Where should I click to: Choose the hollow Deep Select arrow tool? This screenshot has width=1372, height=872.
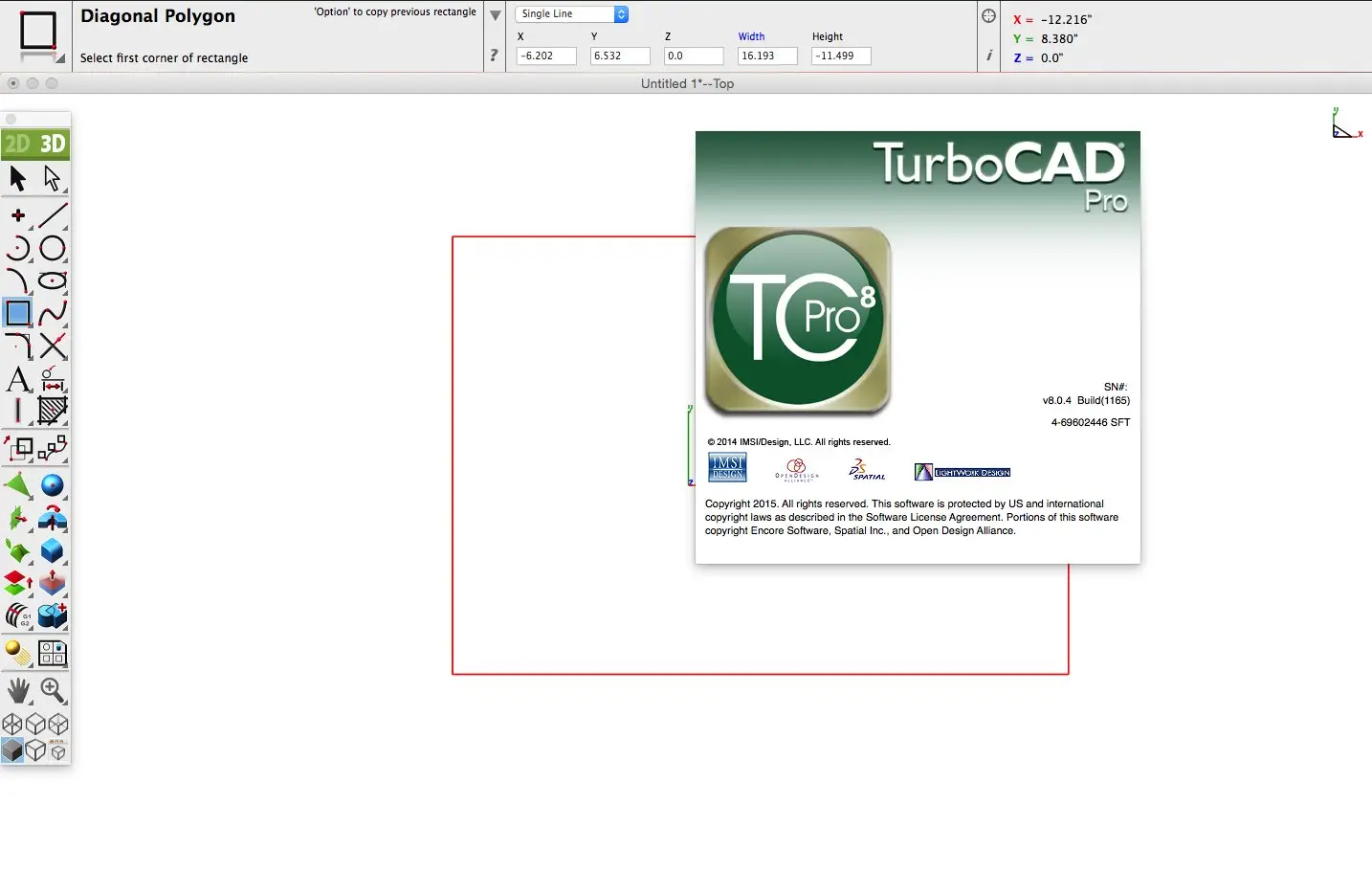click(x=53, y=178)
